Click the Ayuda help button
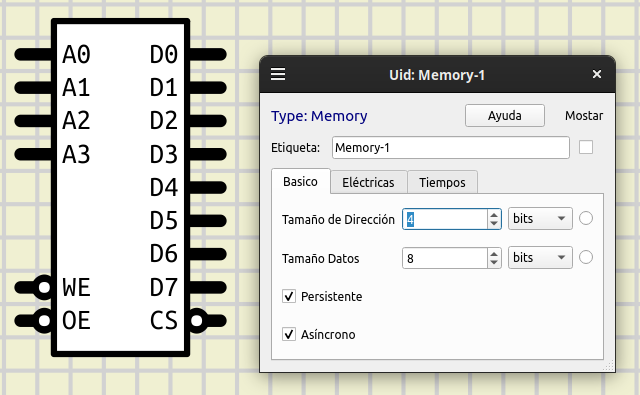 click(x=504, y=115)
